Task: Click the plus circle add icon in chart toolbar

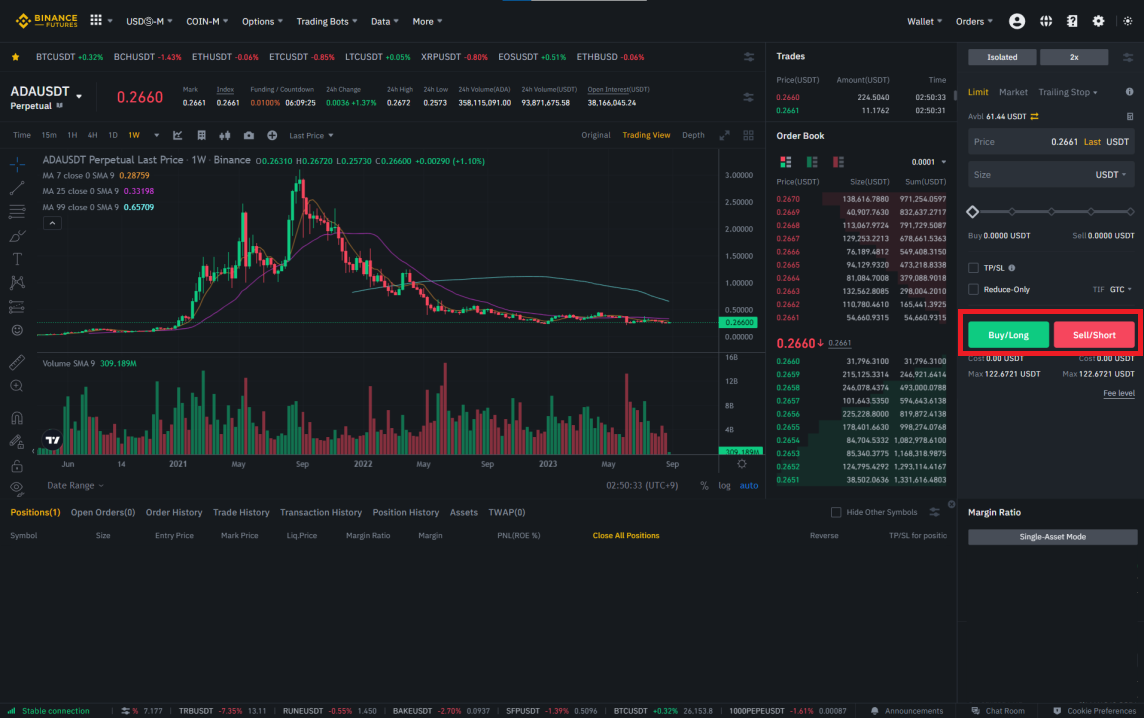Action: coord(272,135)
